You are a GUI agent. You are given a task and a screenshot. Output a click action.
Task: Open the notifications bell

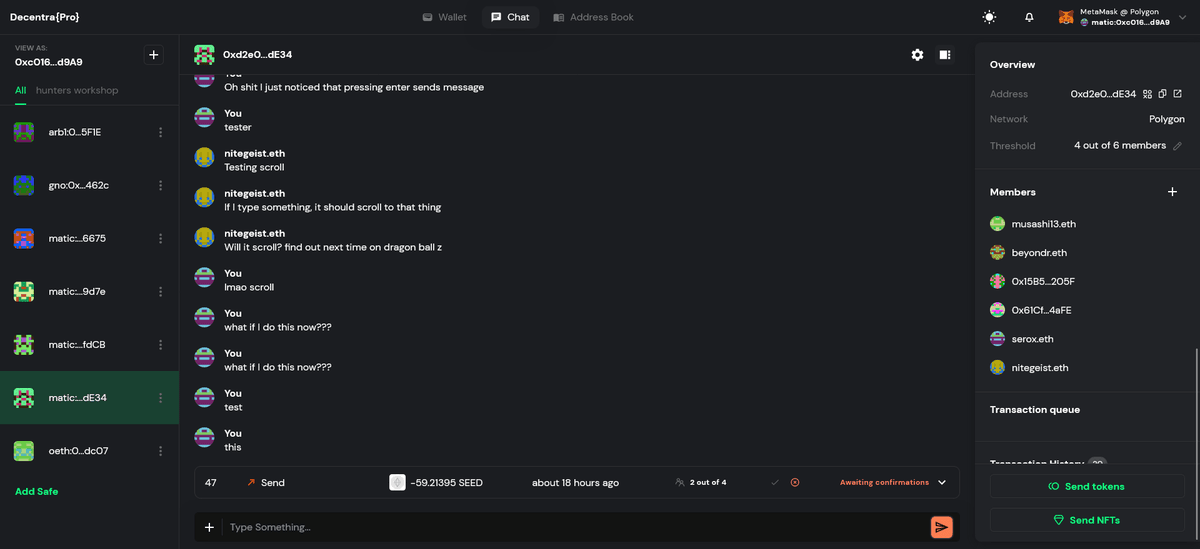1029,17
